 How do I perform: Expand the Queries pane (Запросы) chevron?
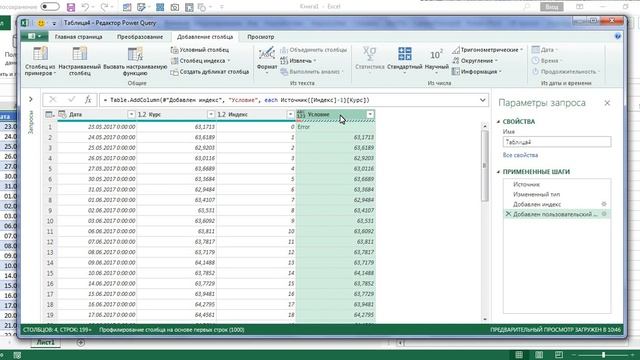pyautogui.click(x=31, y=99)
